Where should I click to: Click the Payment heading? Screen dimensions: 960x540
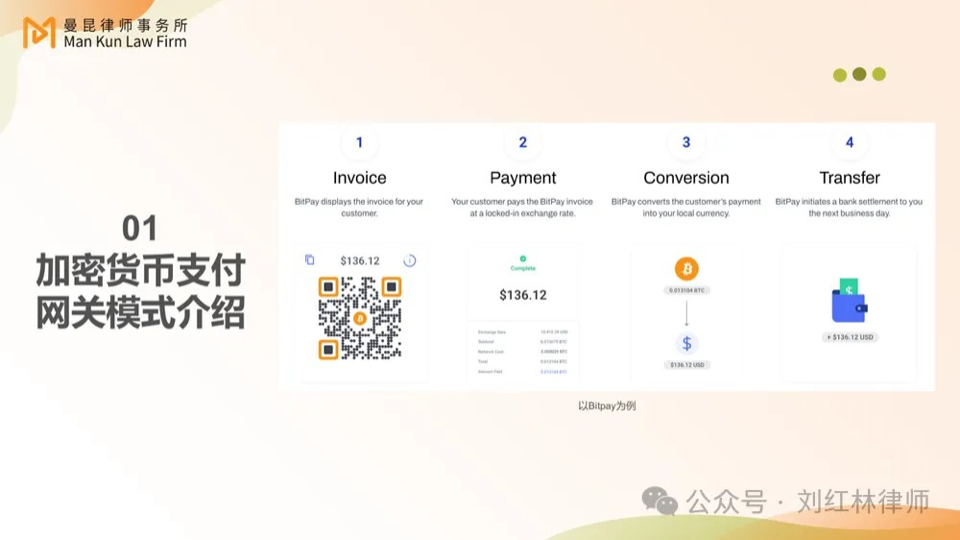tap(523, 178)
